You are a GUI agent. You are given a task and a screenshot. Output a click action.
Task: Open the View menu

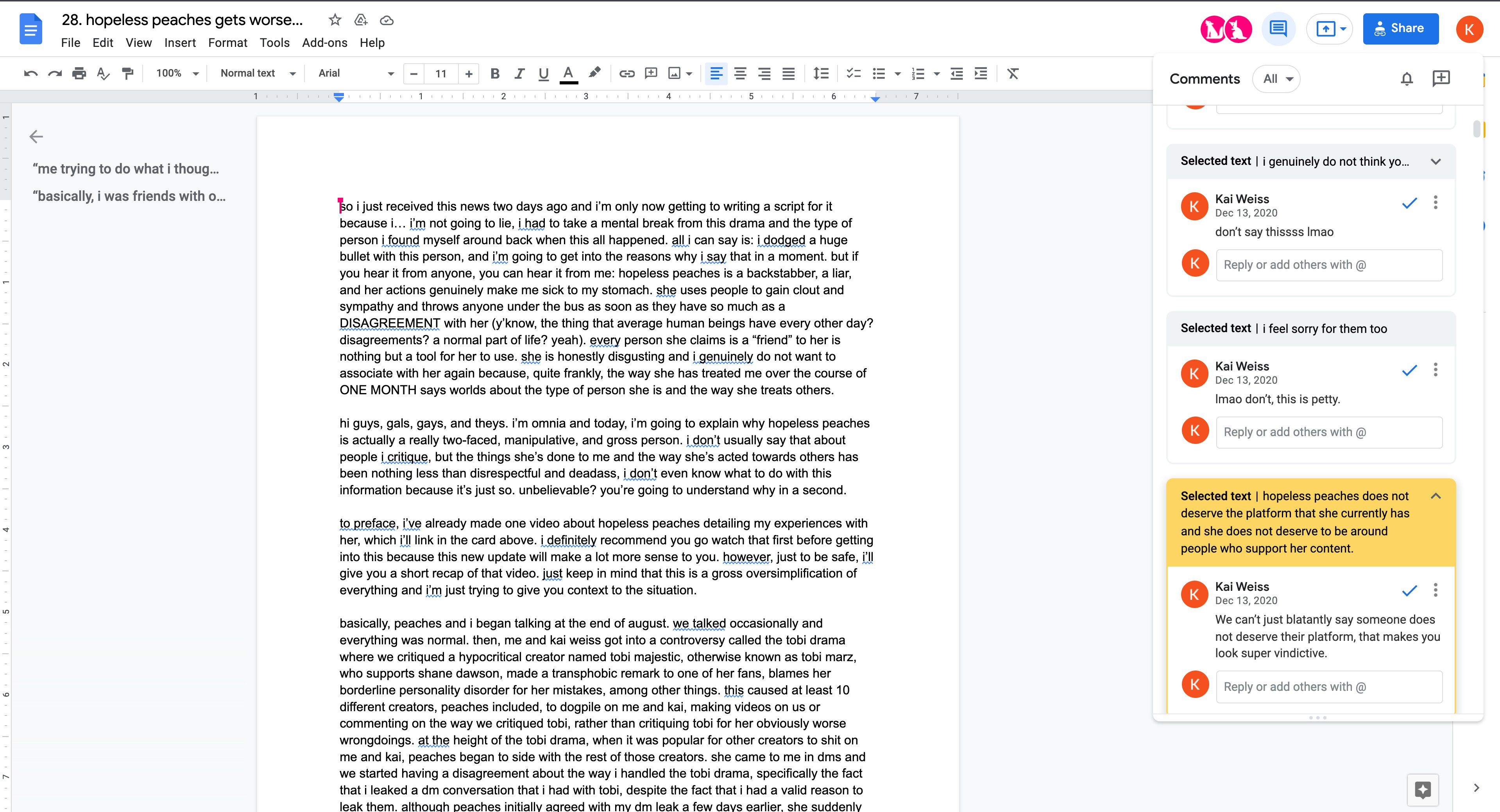click(139, 43)
